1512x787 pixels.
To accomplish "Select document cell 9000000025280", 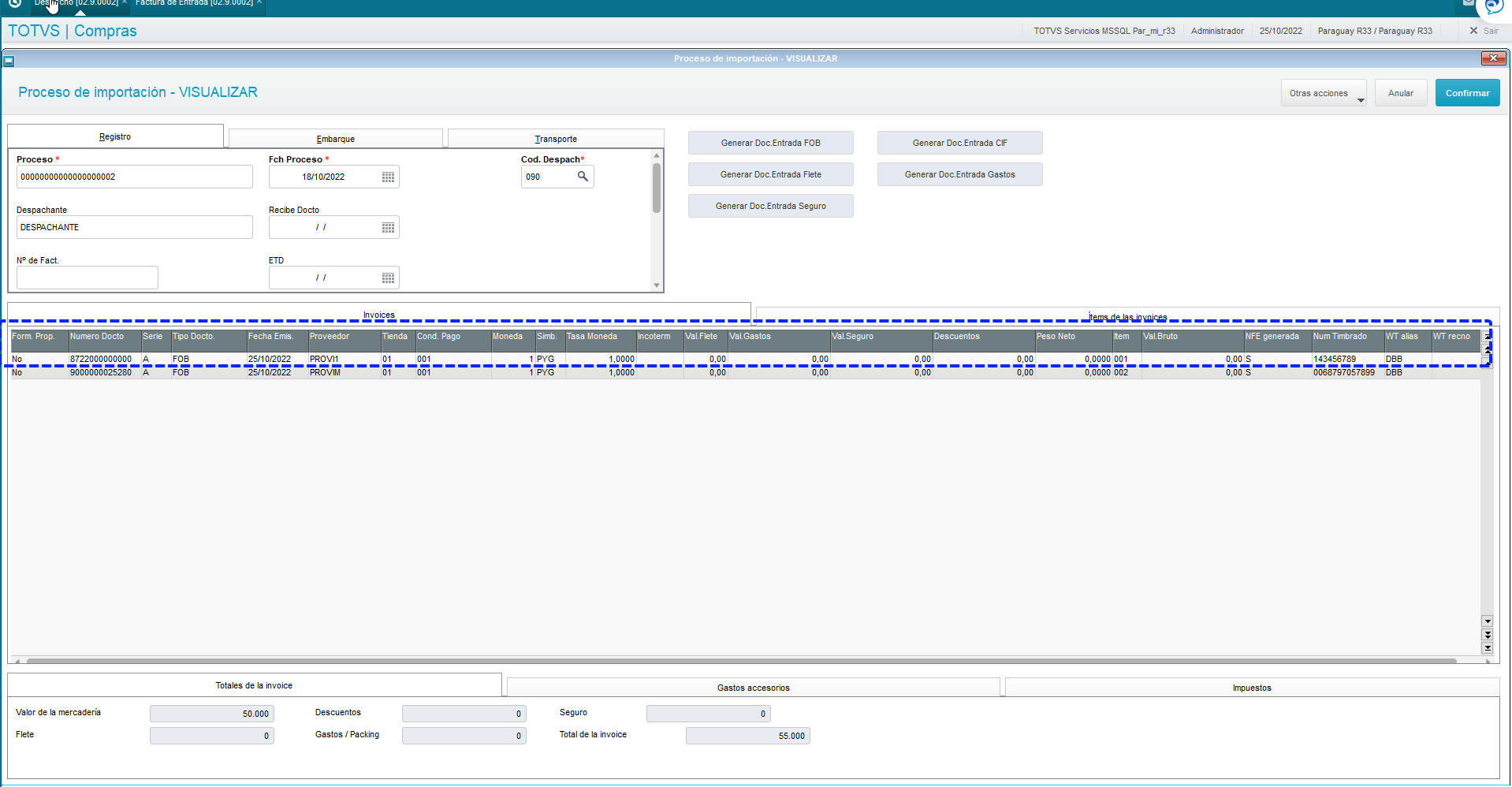I will 105,372.
